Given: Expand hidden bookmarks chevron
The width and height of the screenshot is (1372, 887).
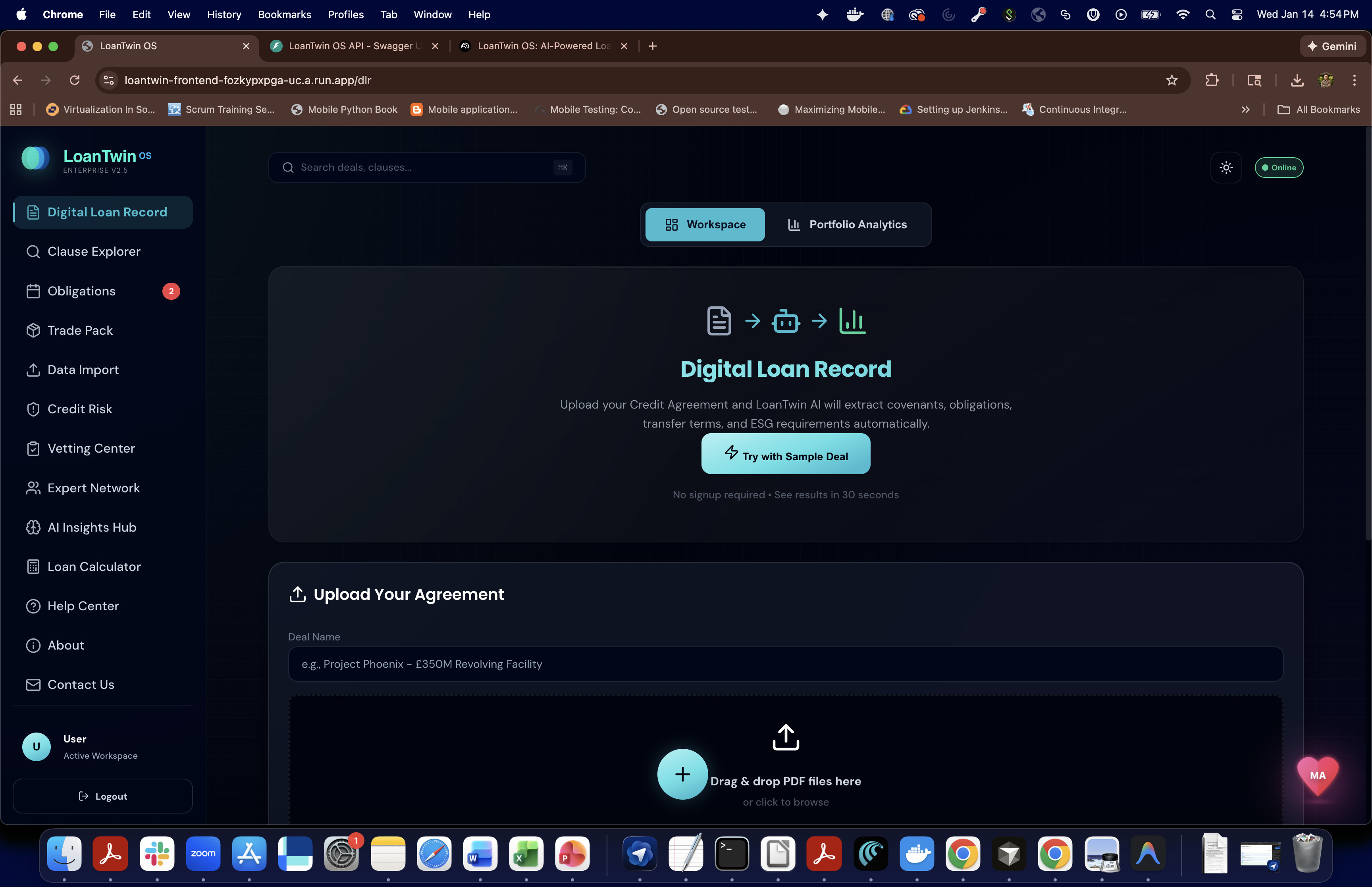Looking at the screenshot, I should click(1245, 110).
